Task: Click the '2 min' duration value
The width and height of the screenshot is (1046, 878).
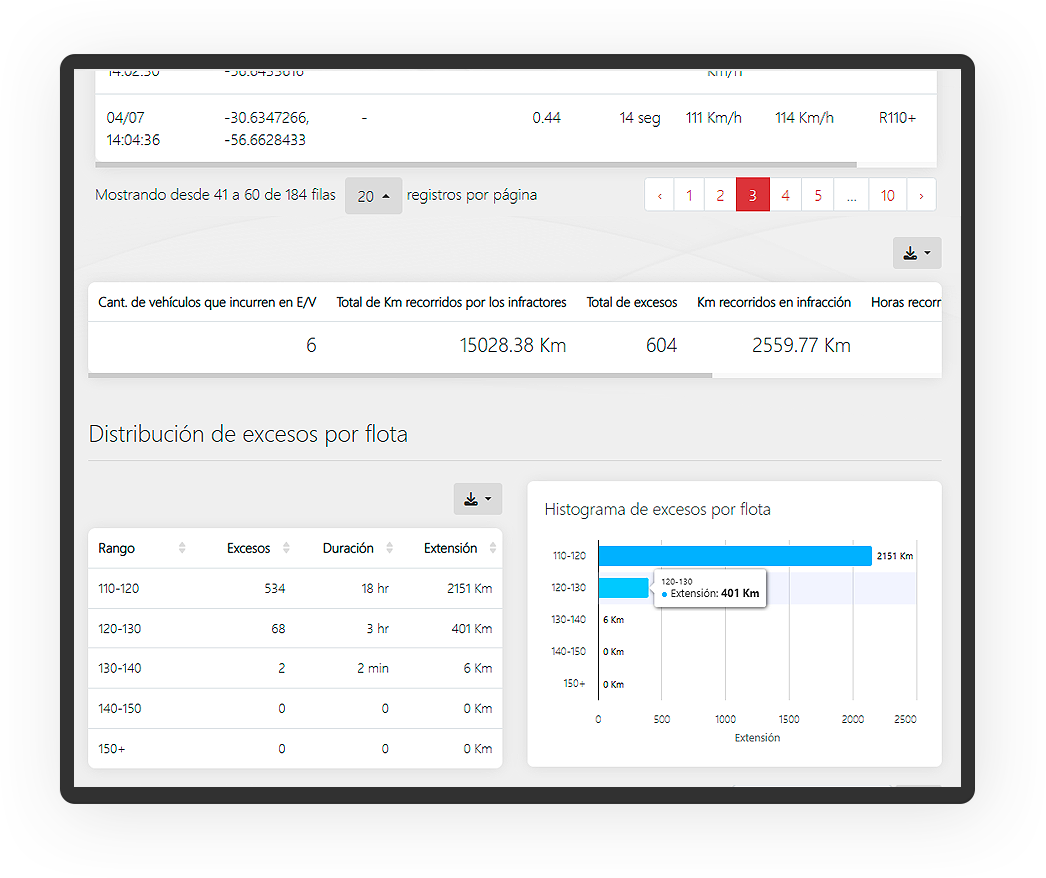Action: point(373,669)
